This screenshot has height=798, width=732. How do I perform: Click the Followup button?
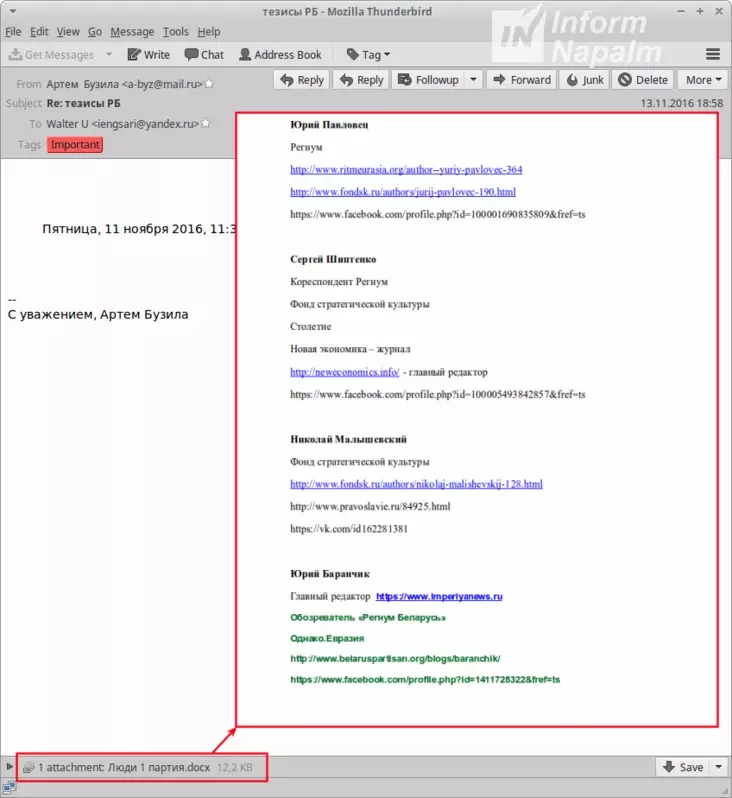[428, 80]
